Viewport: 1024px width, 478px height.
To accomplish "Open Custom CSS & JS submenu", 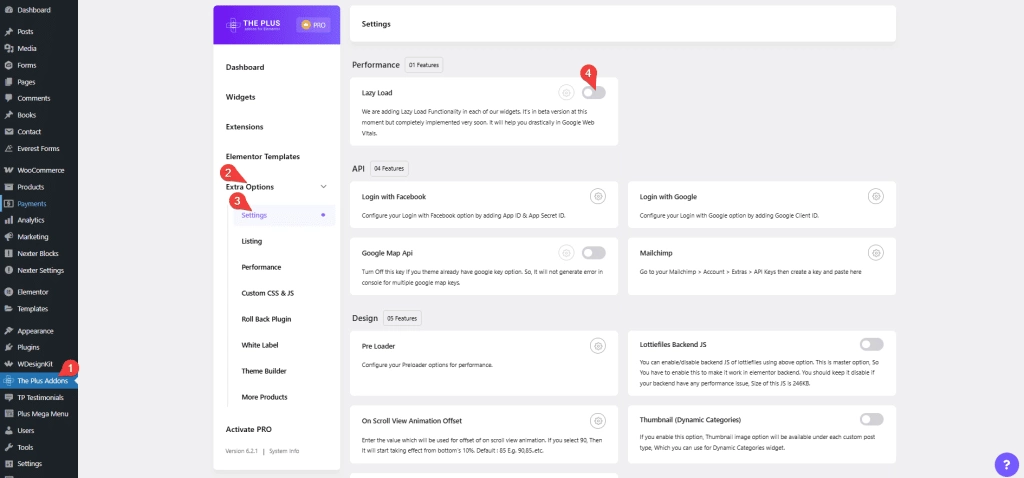I will point(268,293).
